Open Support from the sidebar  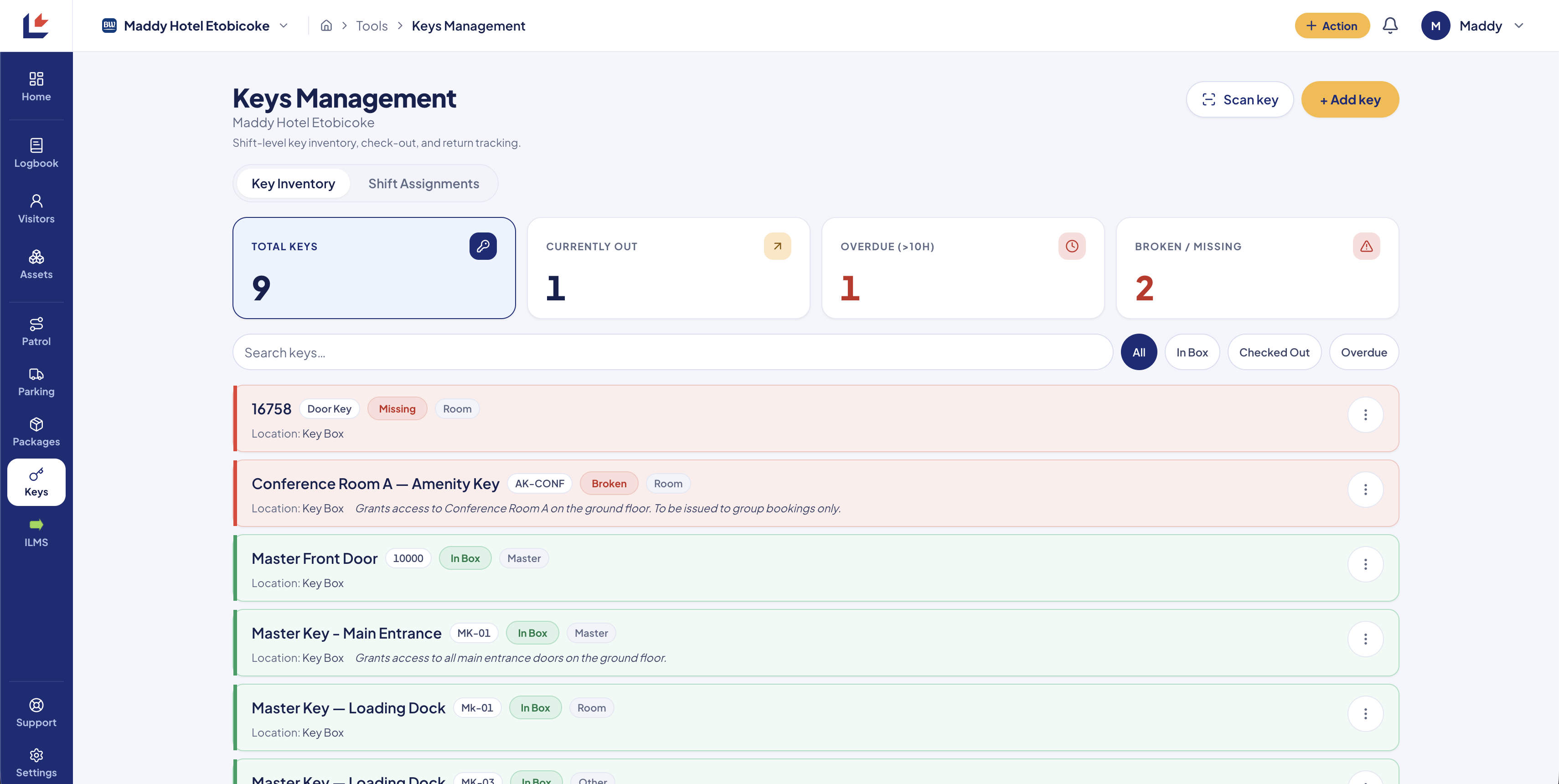coord(36,712)
